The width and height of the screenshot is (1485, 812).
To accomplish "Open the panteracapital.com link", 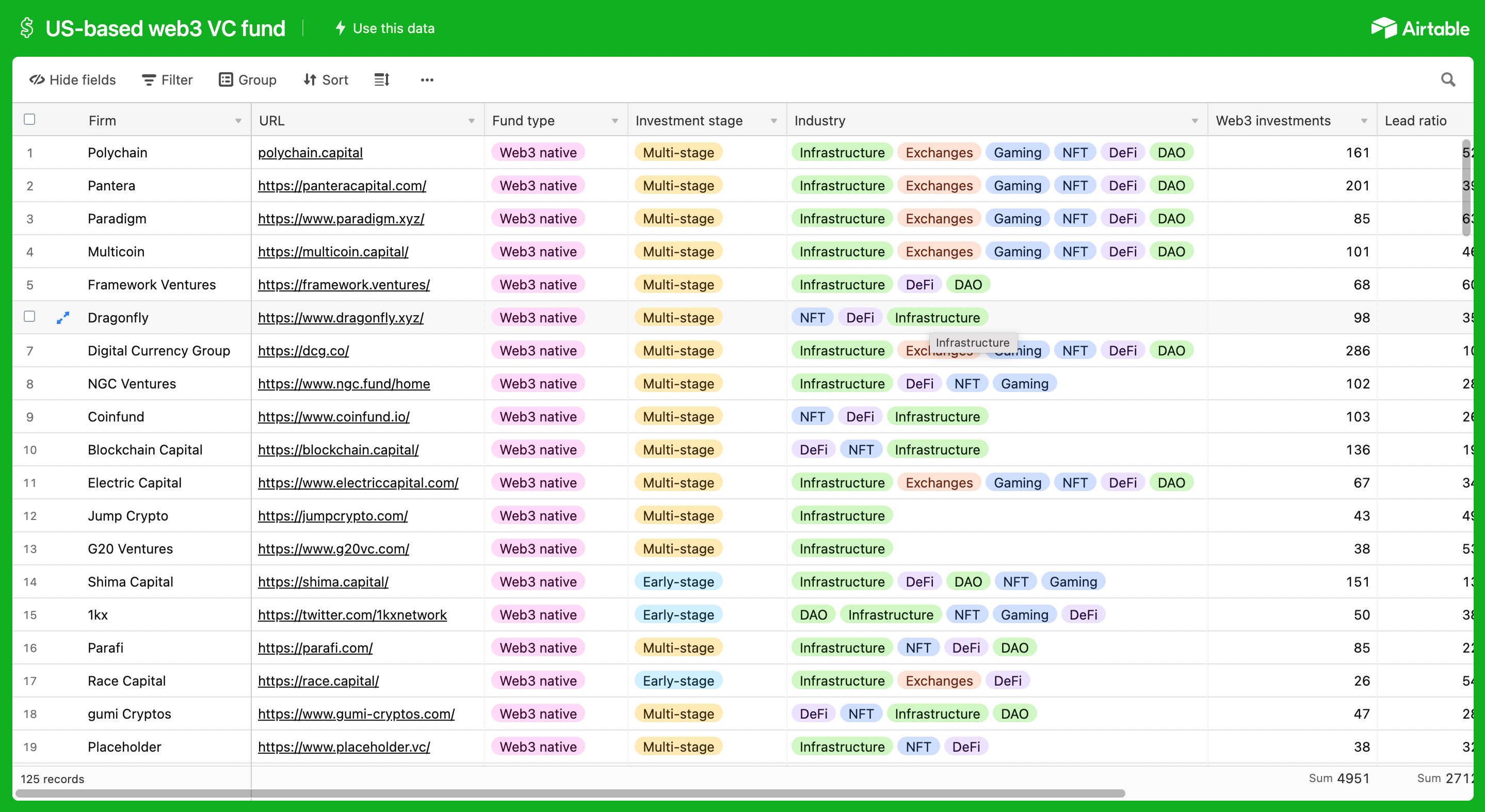I will (x=342, y=186).
